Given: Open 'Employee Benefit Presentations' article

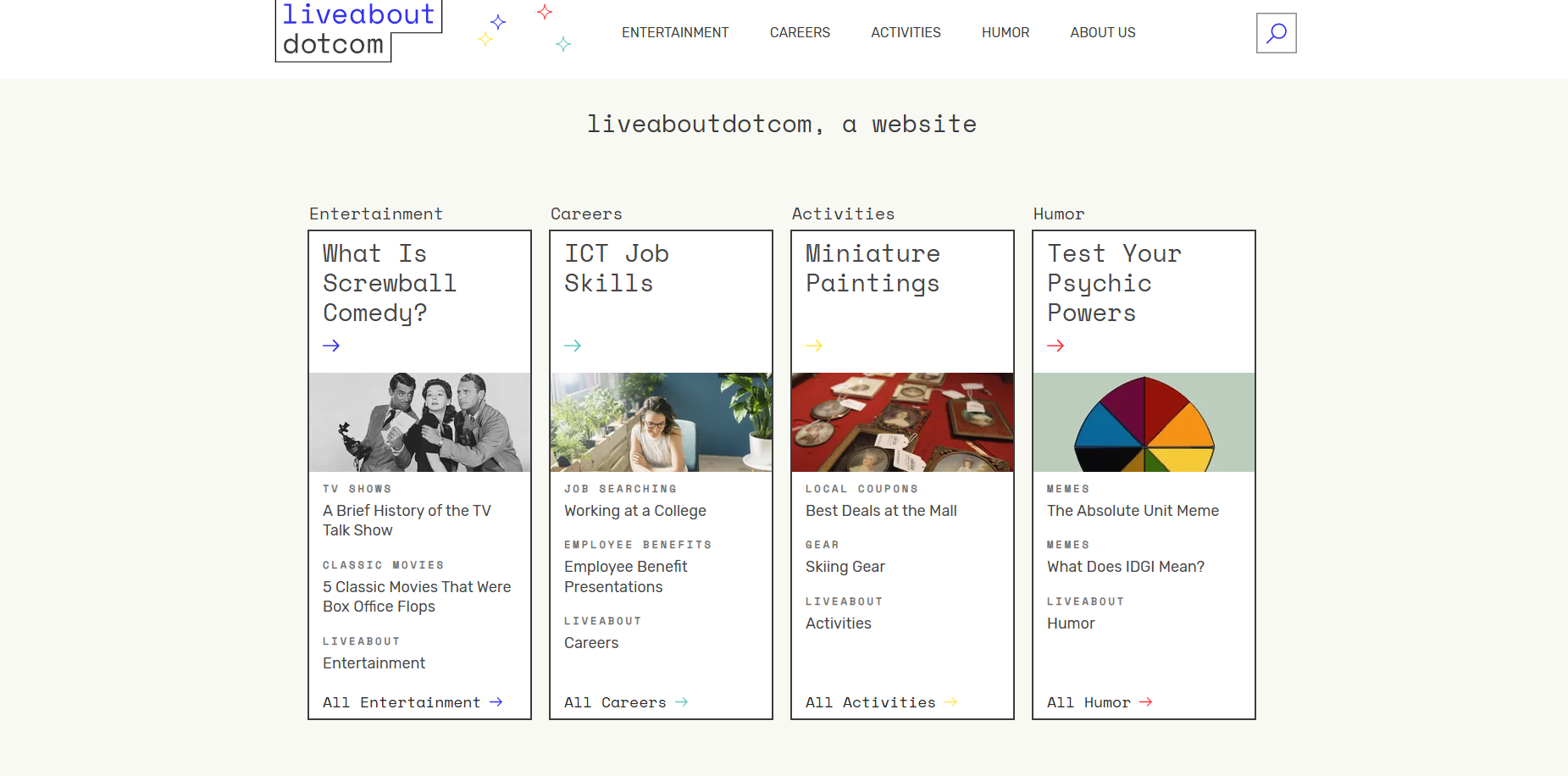Looking at the screenshot, I should pos(626,577).
